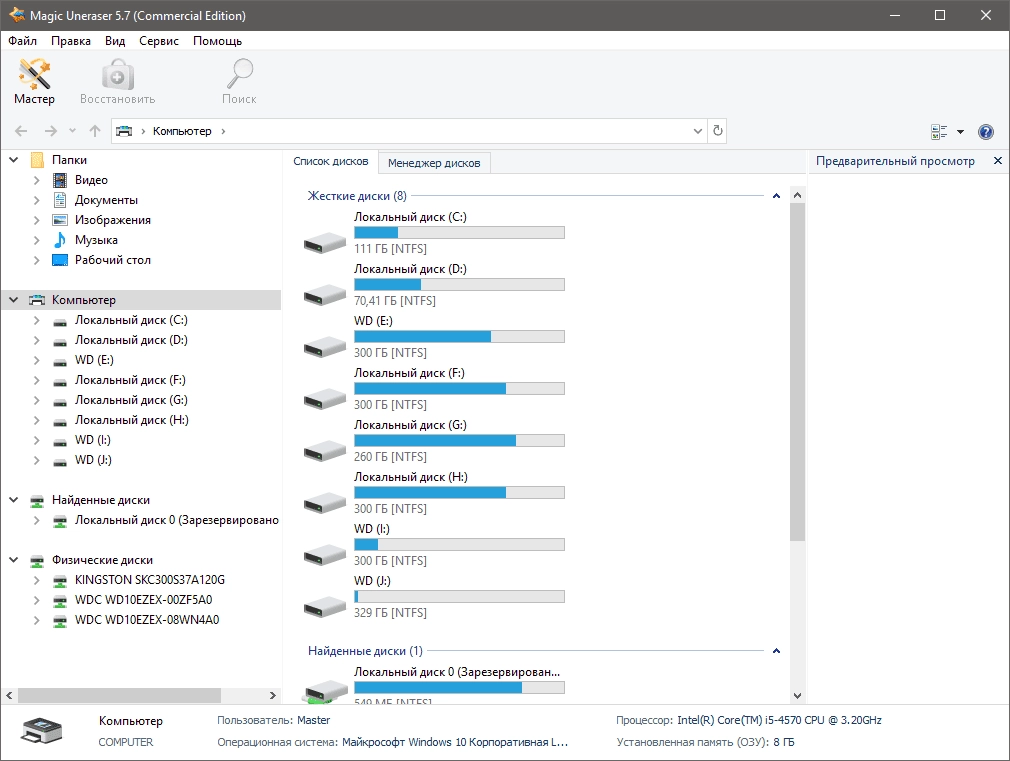1010x761 pixels.
Task: Click the Рабочий стол desktop icon in tree
Action: pos(60,260)
